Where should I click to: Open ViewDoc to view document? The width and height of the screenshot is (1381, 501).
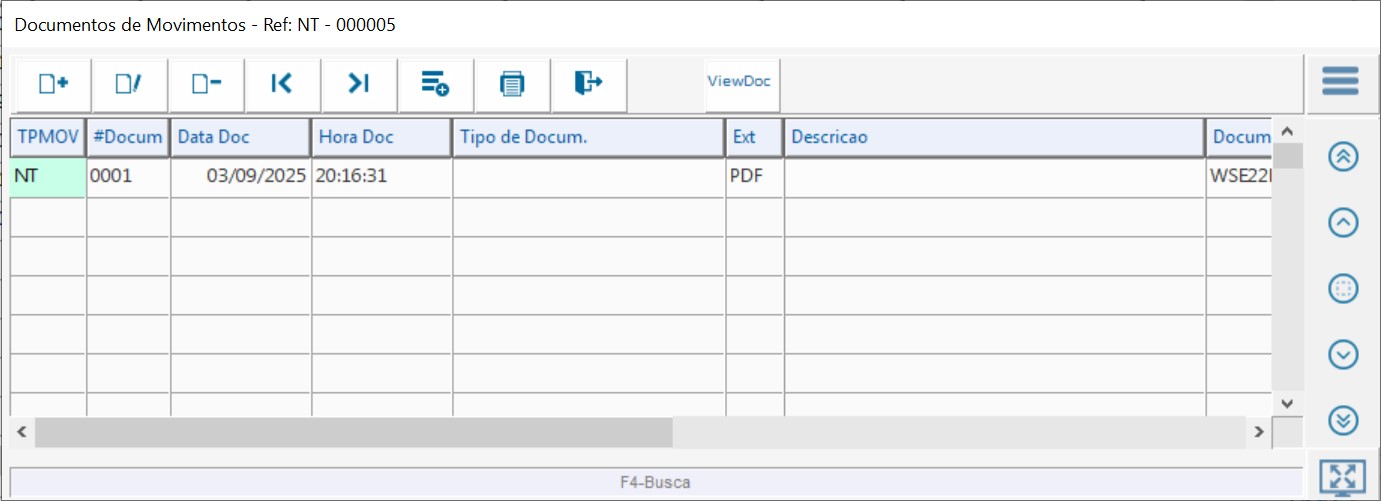point(740,82)
